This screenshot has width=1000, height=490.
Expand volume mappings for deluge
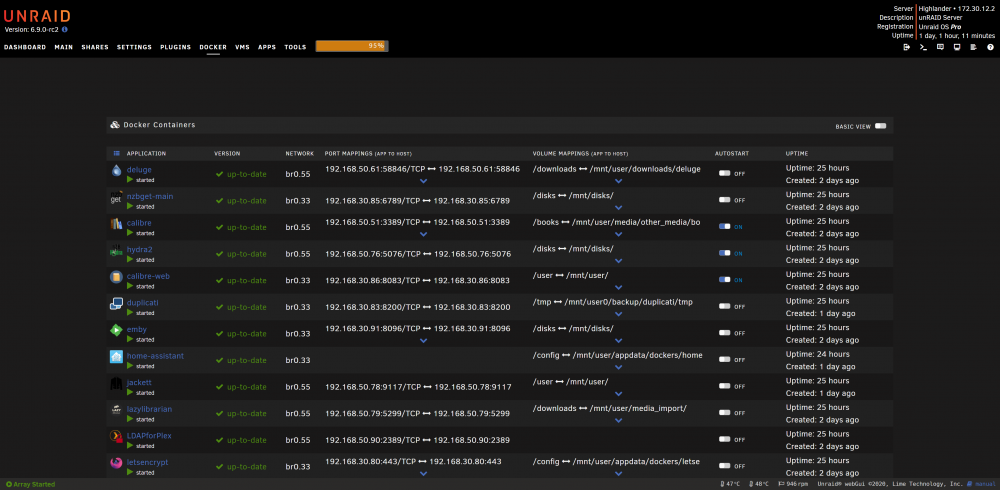pyautogui.click(x=618, y=181)
